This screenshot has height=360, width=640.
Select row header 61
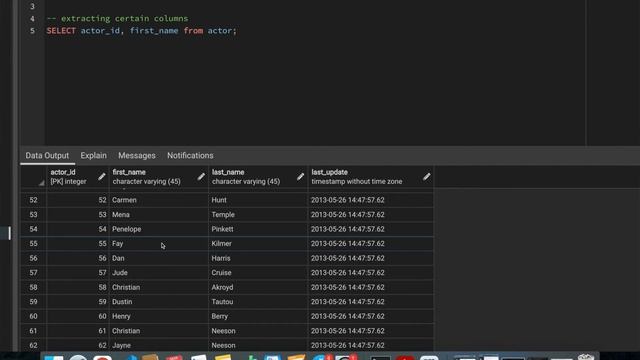click(x=33, y=331)
